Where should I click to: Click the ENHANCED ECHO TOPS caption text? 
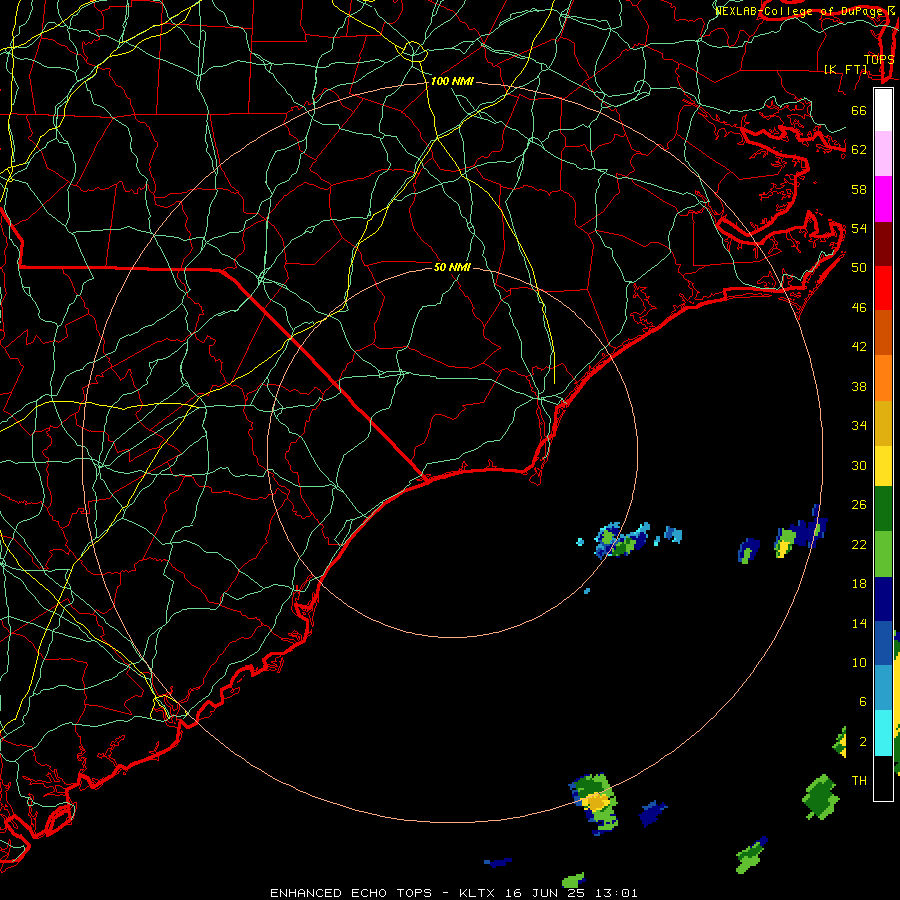(x=351, y=893)
